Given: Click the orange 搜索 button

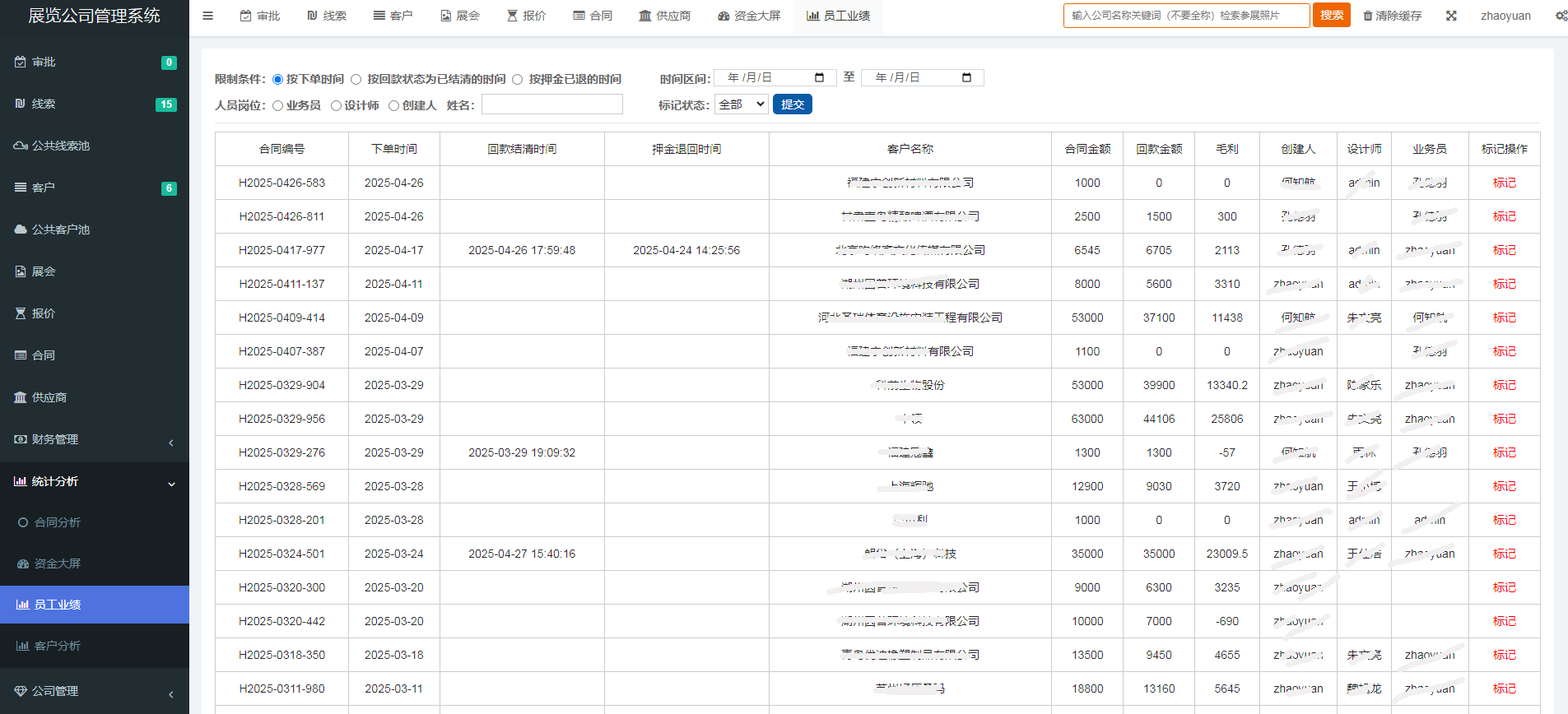Looking at the screenshot, I should pos(1331,15).
